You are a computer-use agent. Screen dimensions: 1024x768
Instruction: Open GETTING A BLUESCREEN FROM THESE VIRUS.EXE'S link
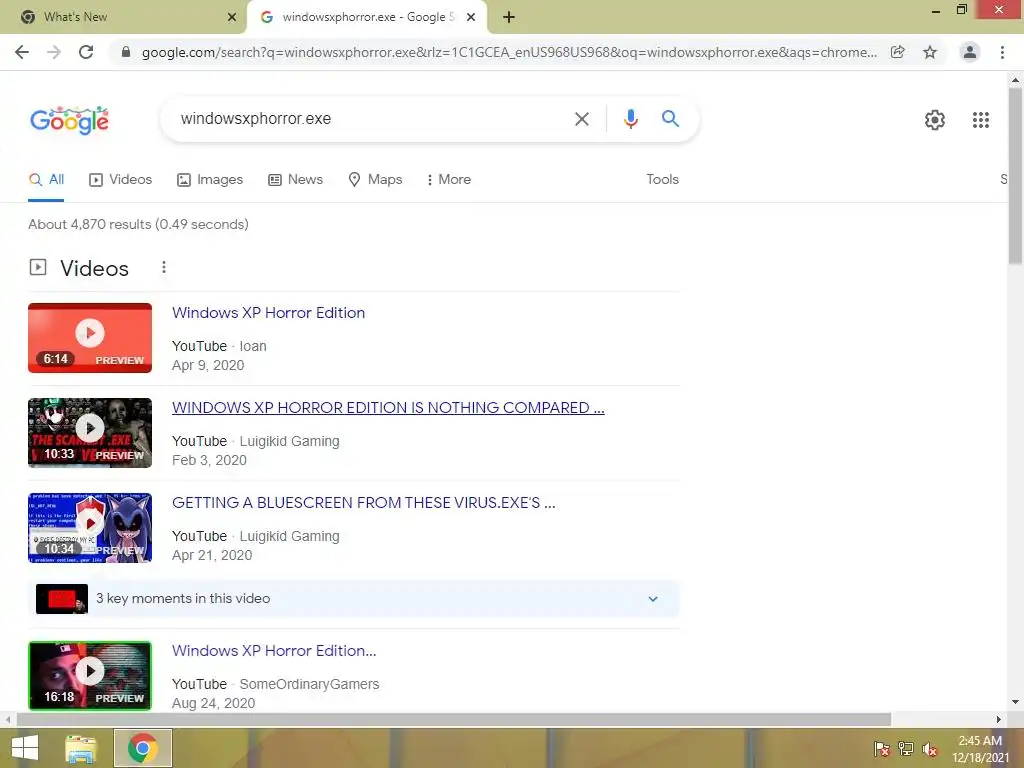tap(364, 503)
